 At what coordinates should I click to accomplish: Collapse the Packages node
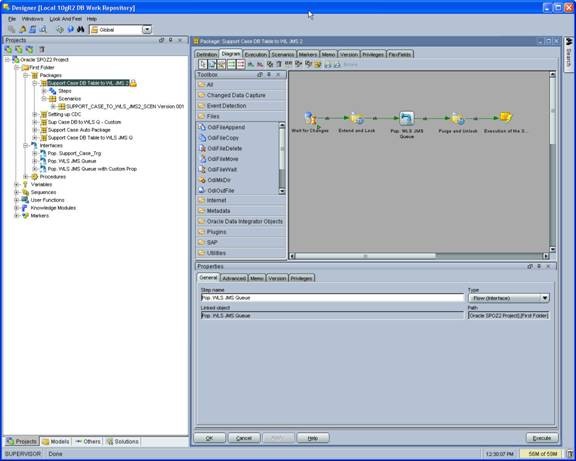point(26,75)
